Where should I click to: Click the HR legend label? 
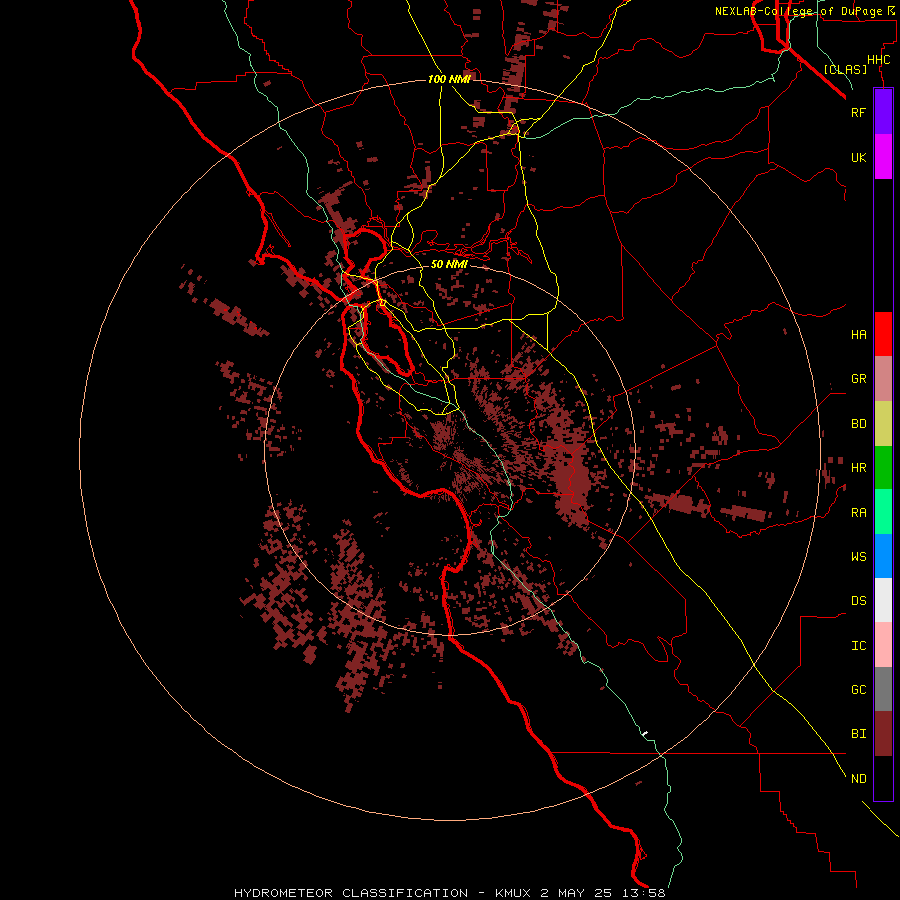pyautogui.click(x=858, y=468)
